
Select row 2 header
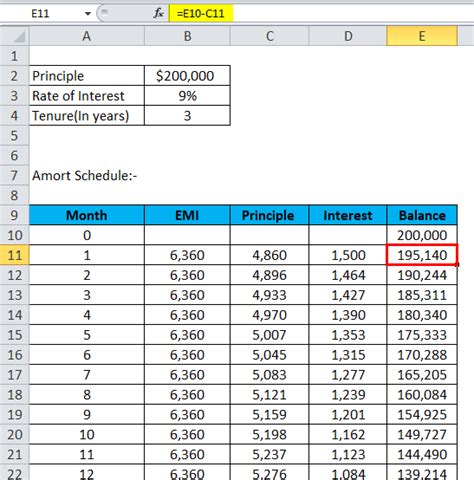point(14,76)
